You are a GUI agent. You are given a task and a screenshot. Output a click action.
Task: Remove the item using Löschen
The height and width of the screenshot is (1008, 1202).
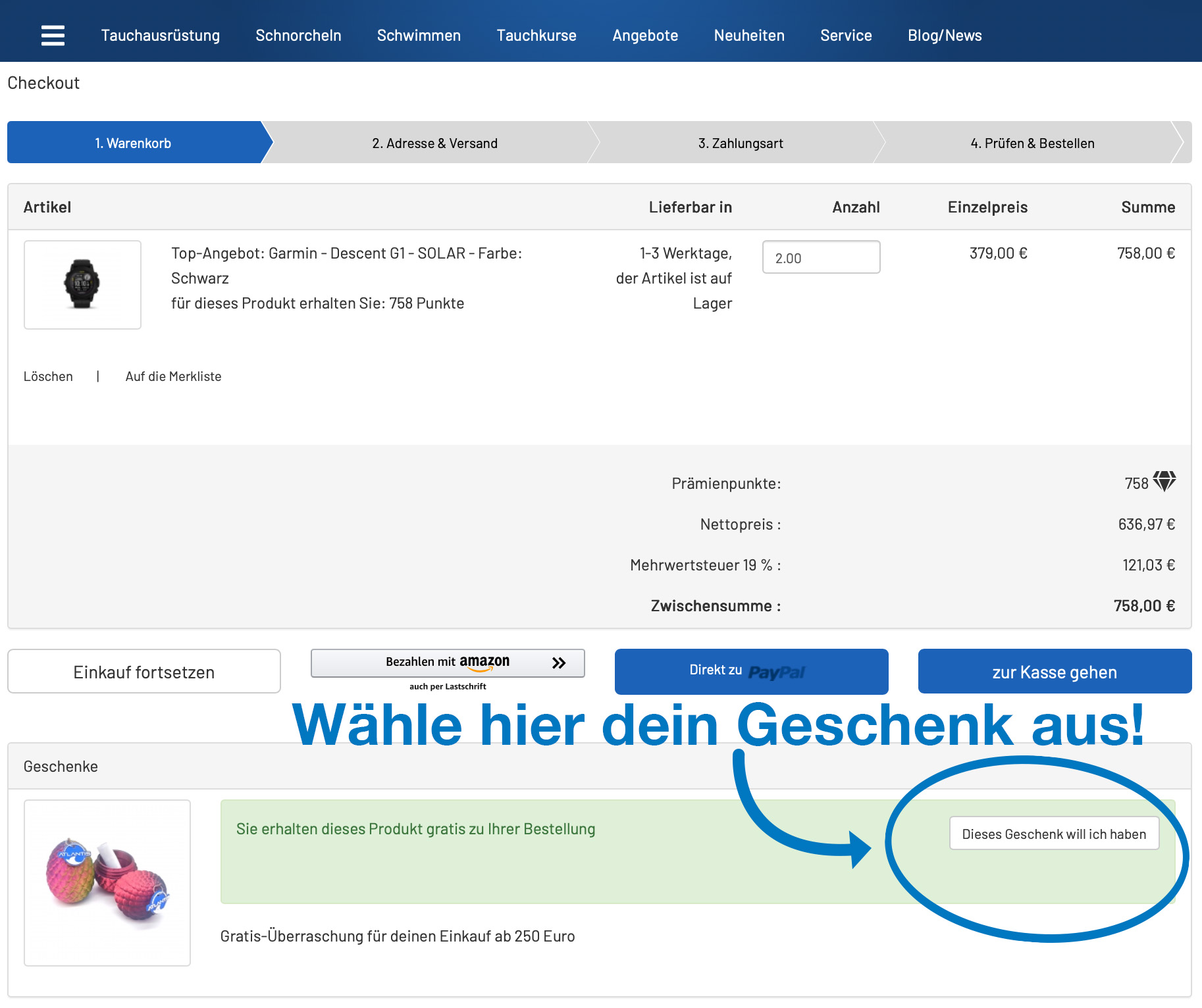click(x=48, y=376)
